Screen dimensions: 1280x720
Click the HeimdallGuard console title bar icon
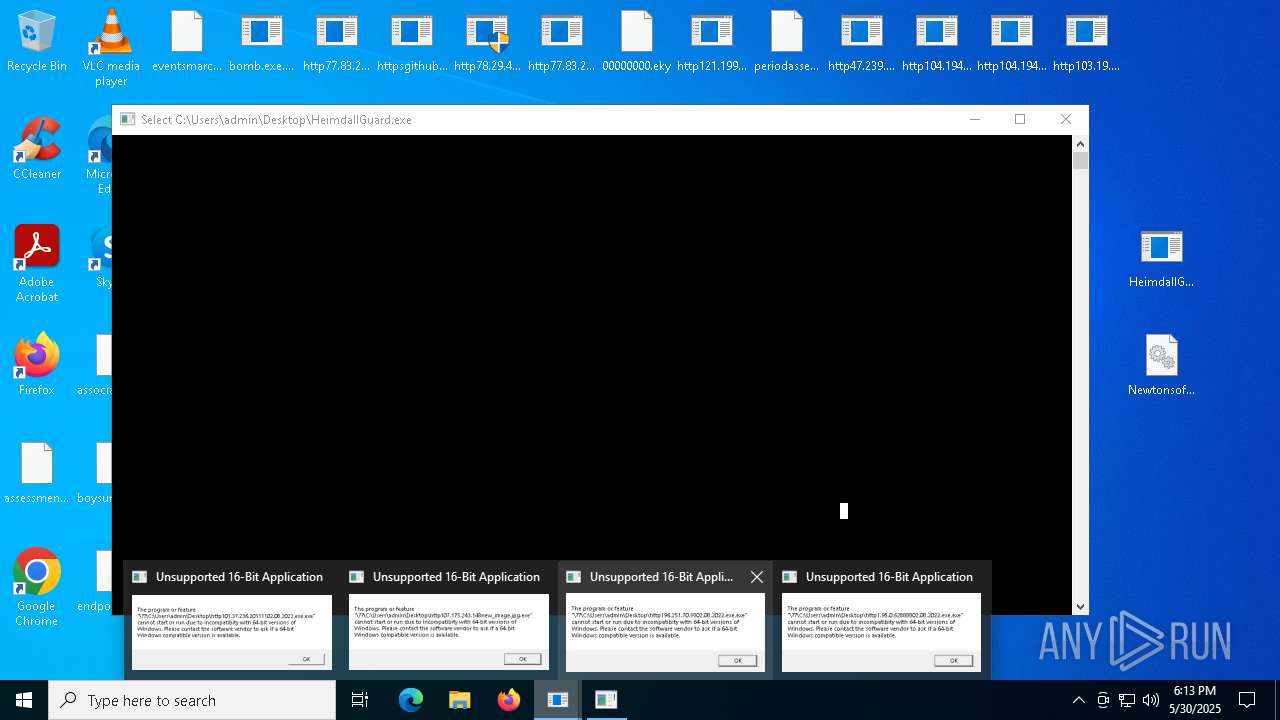pyautogui.click(x=128, y=119)
